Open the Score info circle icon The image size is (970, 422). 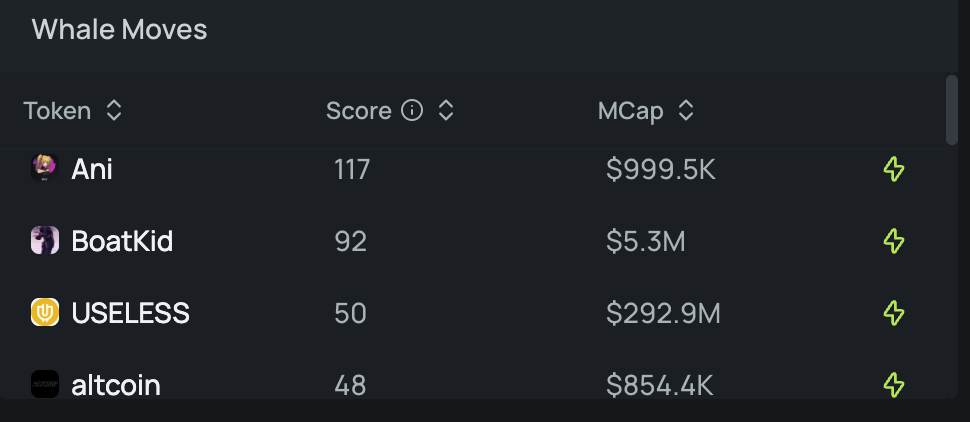(412, 111)
